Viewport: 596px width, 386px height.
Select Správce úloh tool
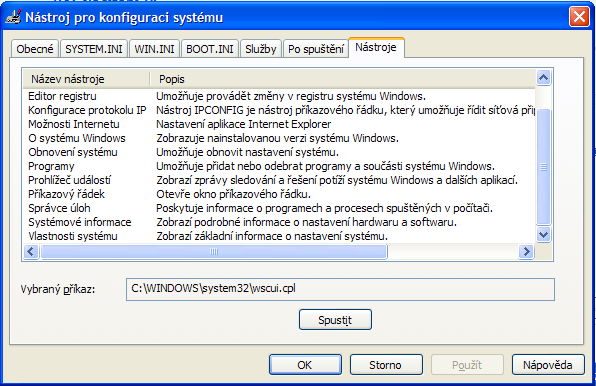pos(59,208)
